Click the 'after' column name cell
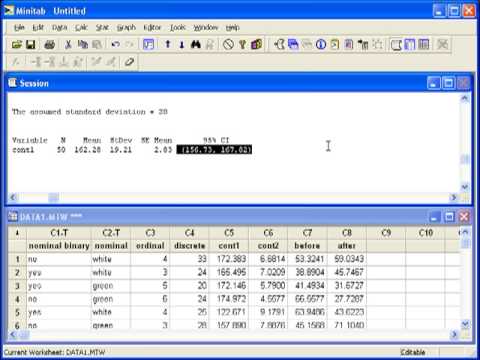This screenshot has width=480, height=360. coord(347,246)
